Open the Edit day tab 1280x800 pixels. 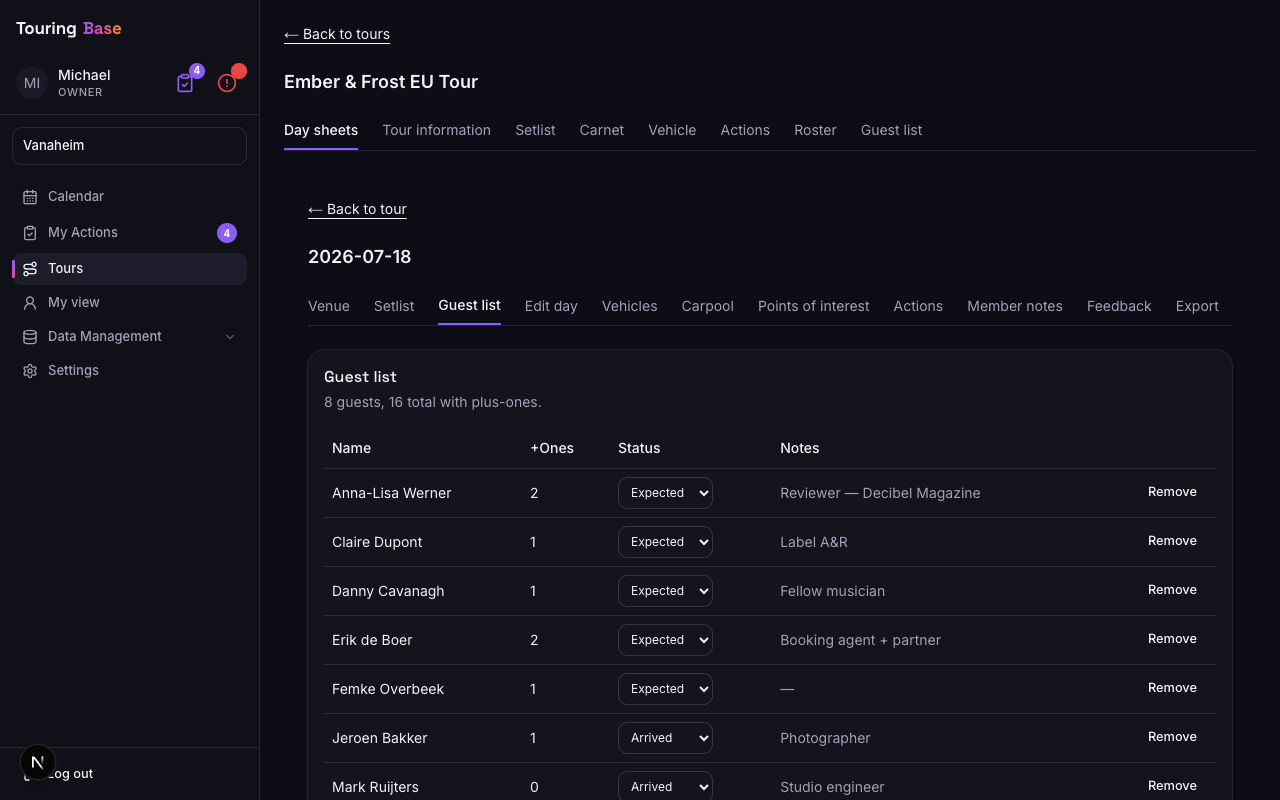[551, 306]
